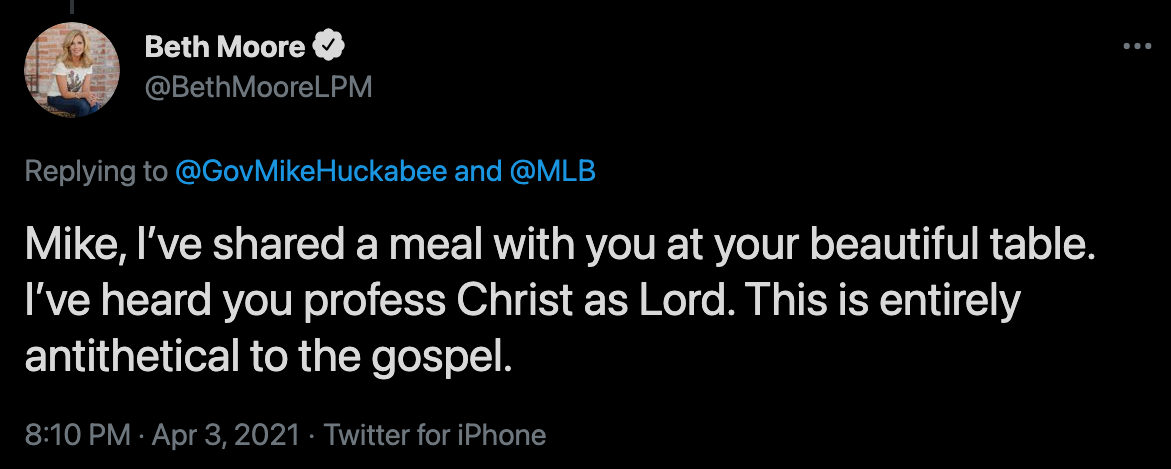The image size is (1171, 469).
Task: Open the @MLB mention link
Action: pos(553,172)
